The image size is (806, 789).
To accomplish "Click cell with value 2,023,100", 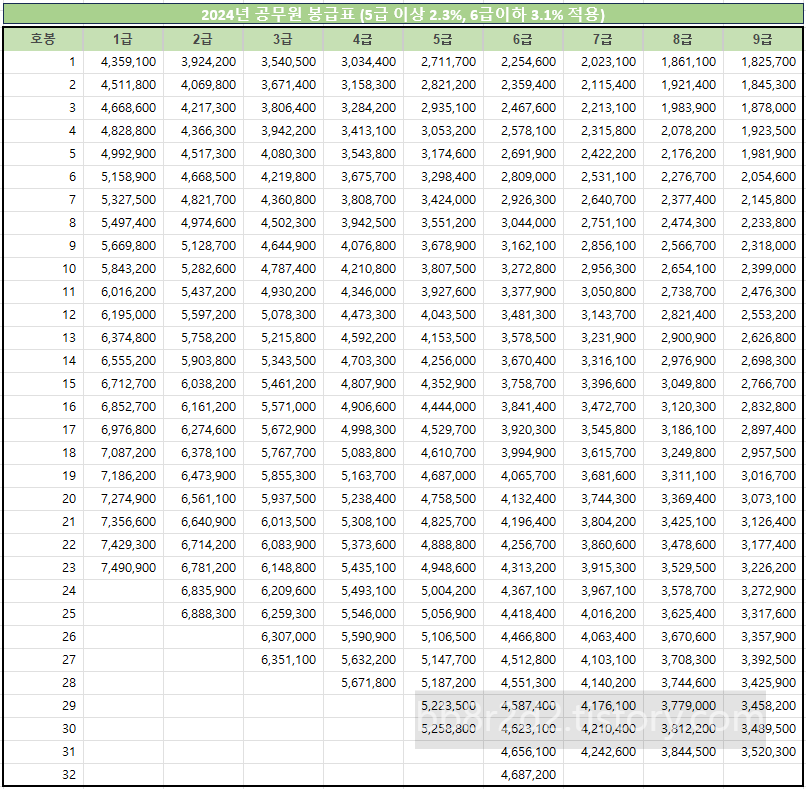I will click(603, 62).
